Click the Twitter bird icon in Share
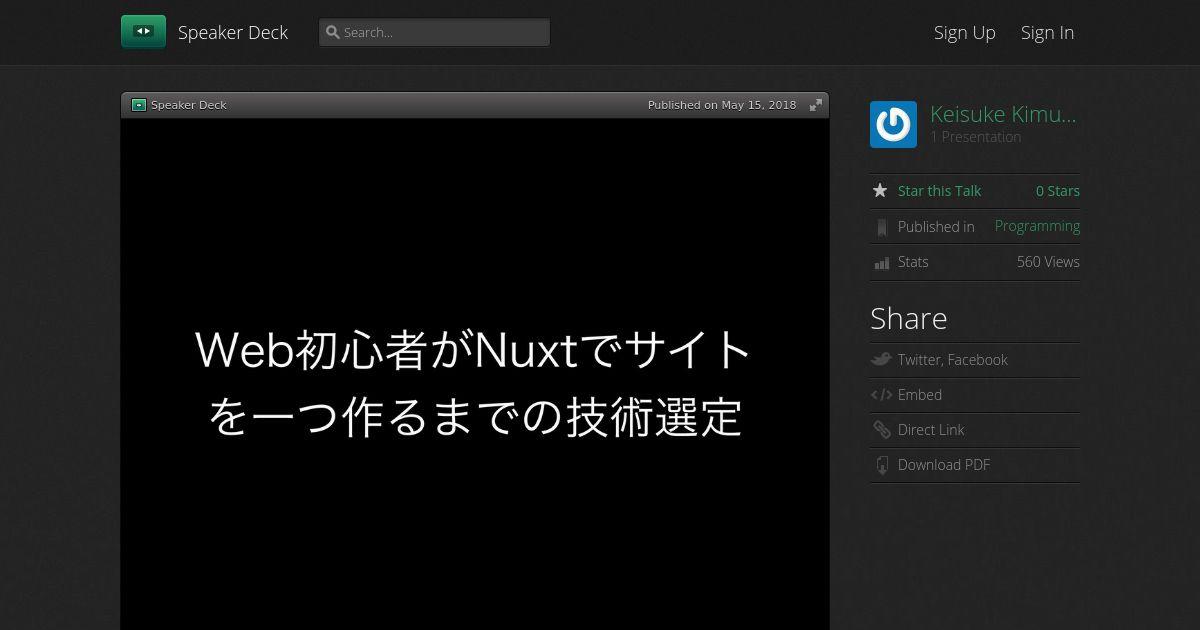 click(881, 359)
